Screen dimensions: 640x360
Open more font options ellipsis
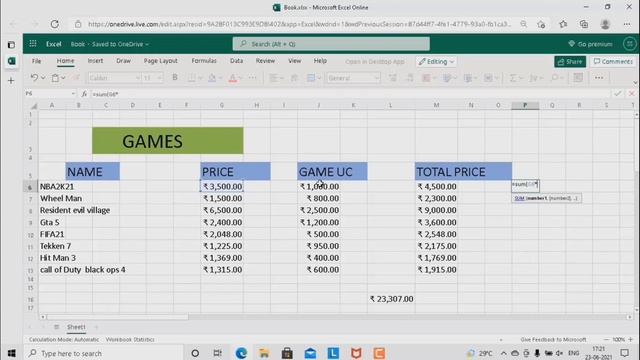[252, 78]
